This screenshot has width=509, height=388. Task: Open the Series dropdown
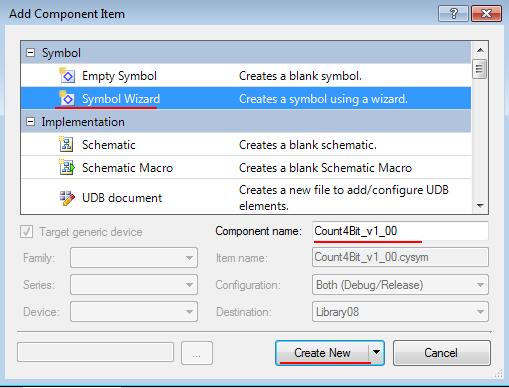click(134, 285)
